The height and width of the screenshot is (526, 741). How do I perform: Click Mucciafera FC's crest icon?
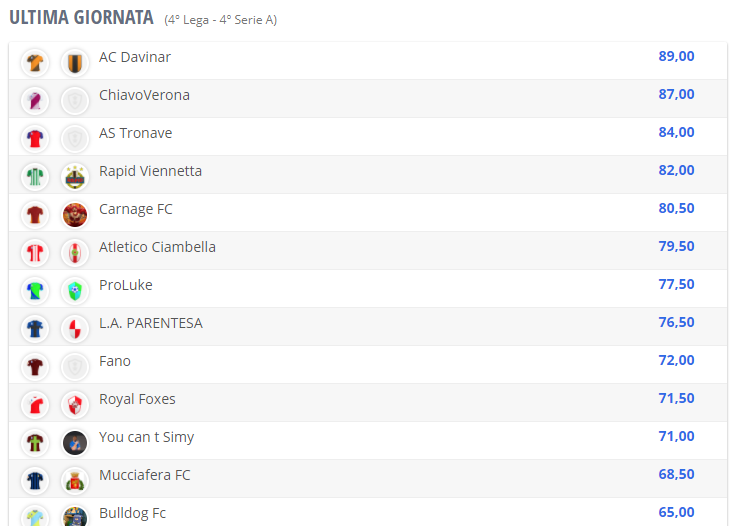(x=75, y=481)
